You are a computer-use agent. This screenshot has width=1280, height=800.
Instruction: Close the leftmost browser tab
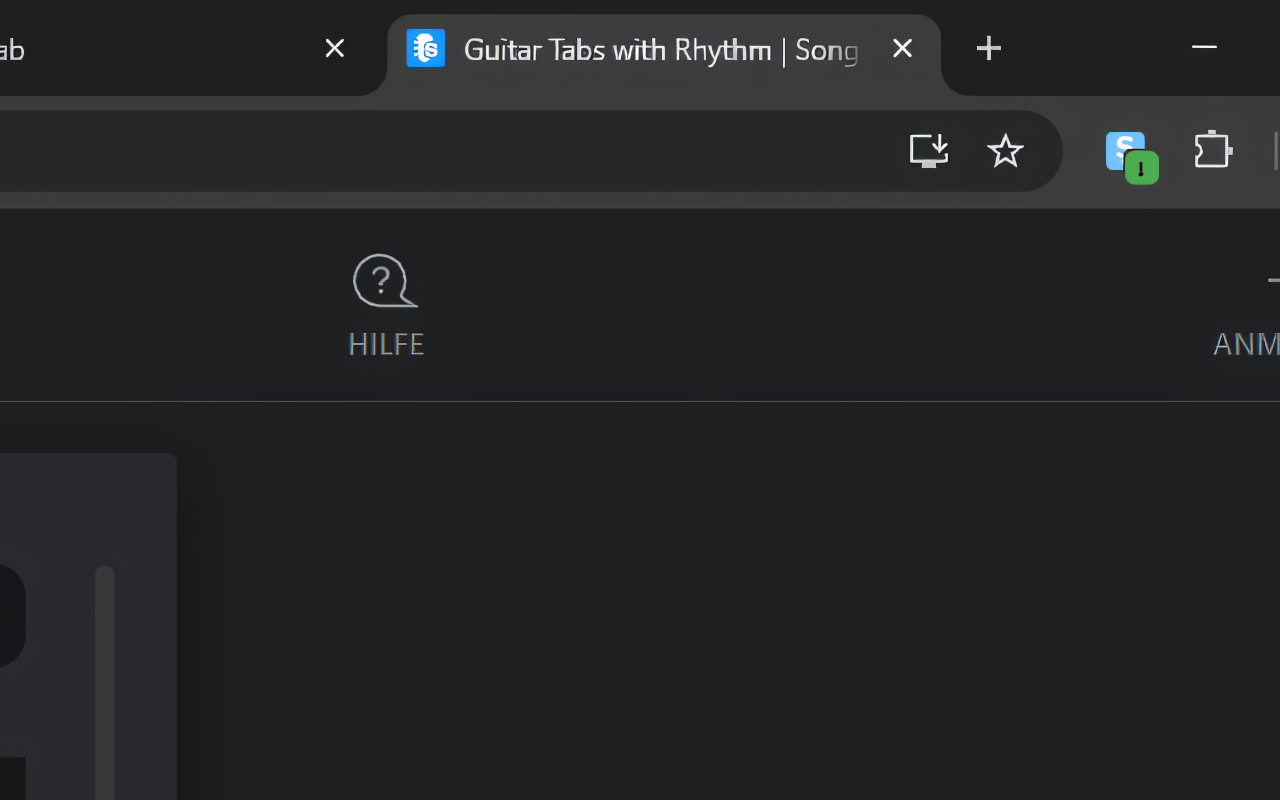pyautogui.click(x=334, y=47)
